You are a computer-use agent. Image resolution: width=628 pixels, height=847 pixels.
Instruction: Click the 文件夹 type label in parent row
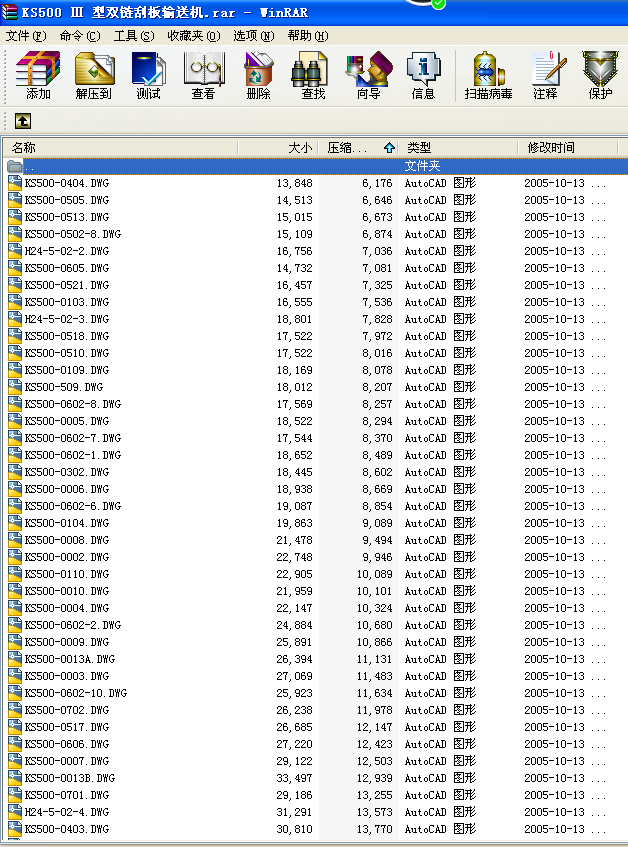[422, 166]
